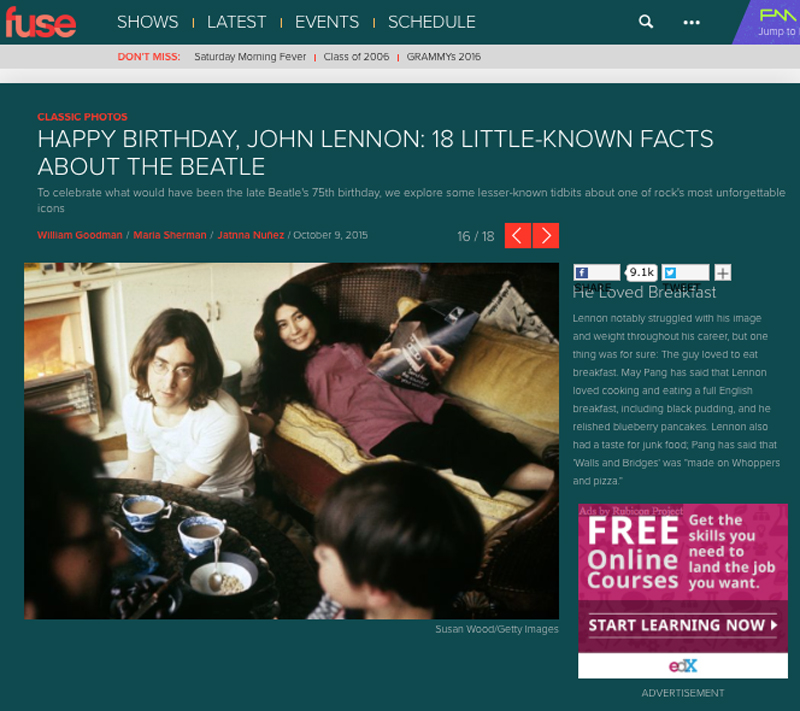Go to the Fuse logo homepage
This screenshot has height=711, width=800.
click(x=41, y=22)
